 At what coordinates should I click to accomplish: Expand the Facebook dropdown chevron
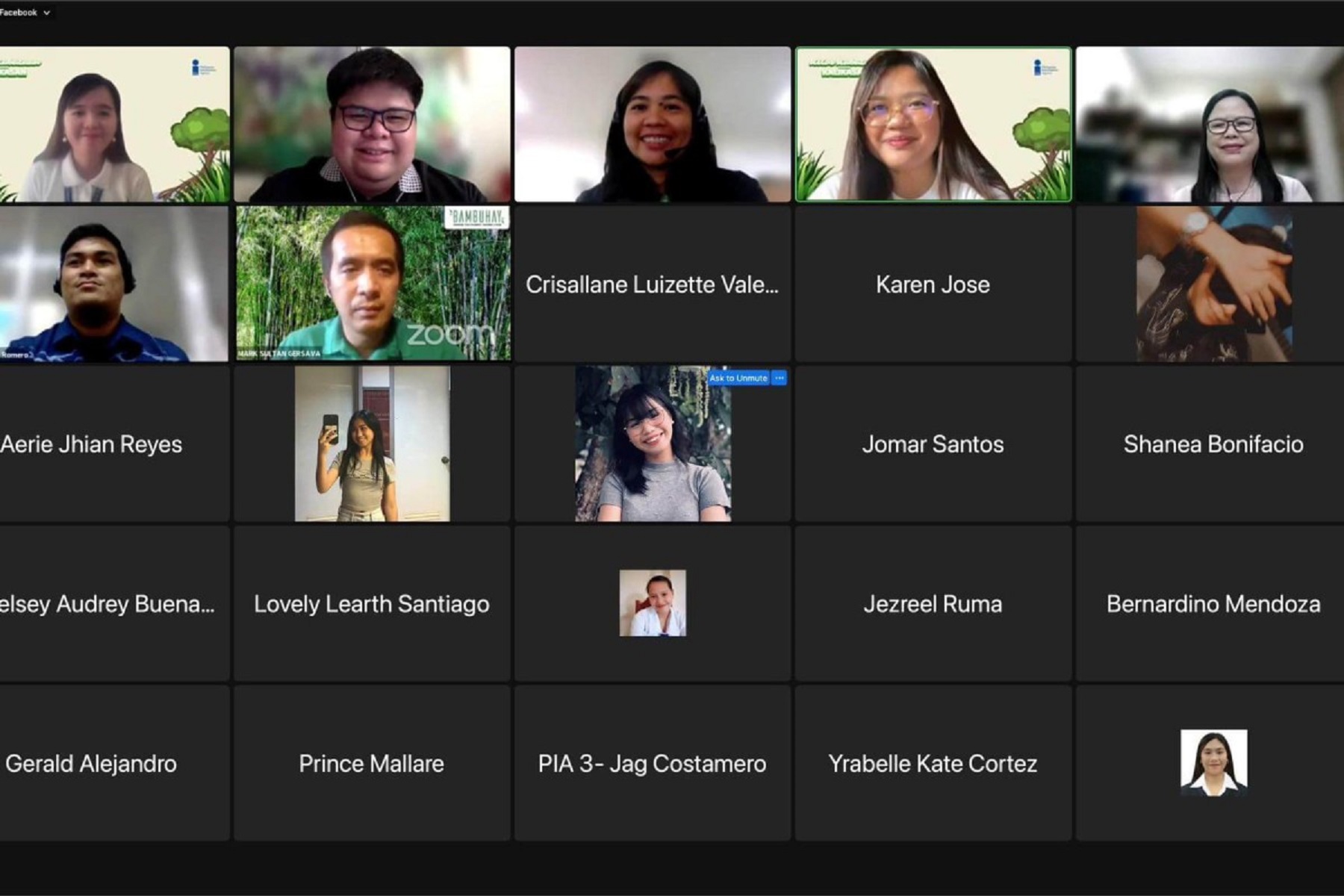click(46, 13)
